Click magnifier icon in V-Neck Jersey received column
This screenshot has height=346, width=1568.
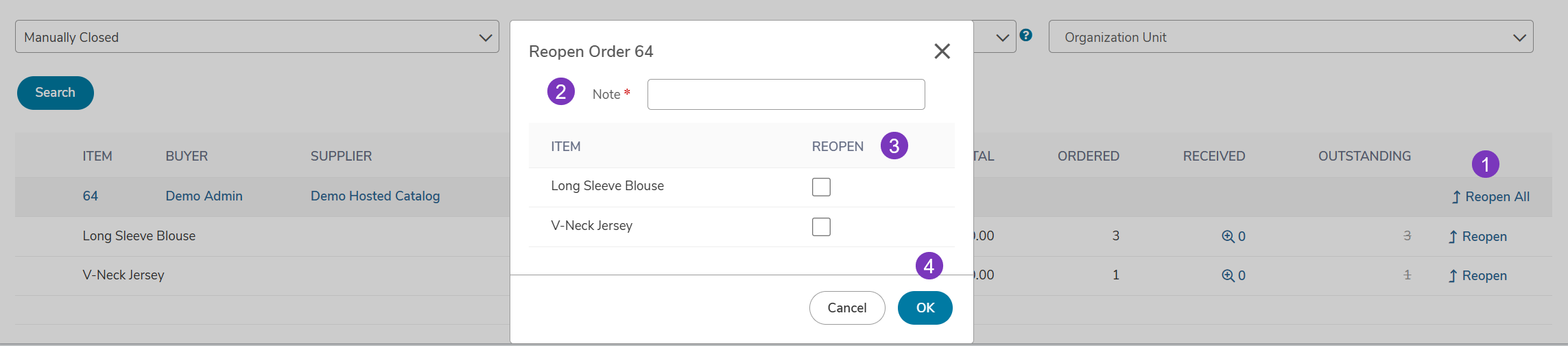click(1228, 275)
